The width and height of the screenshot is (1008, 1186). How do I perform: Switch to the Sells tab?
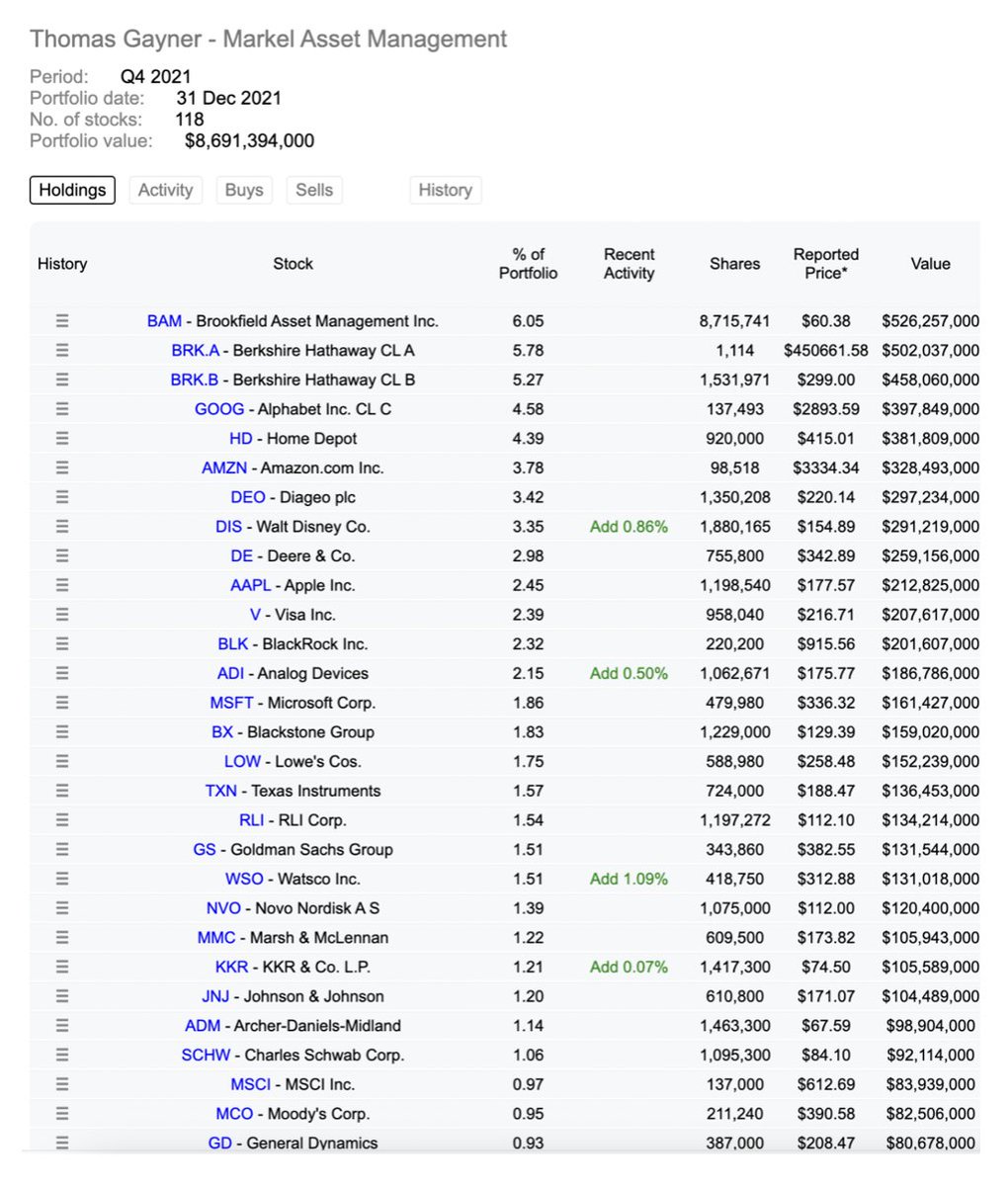click(x=314, y=190)
